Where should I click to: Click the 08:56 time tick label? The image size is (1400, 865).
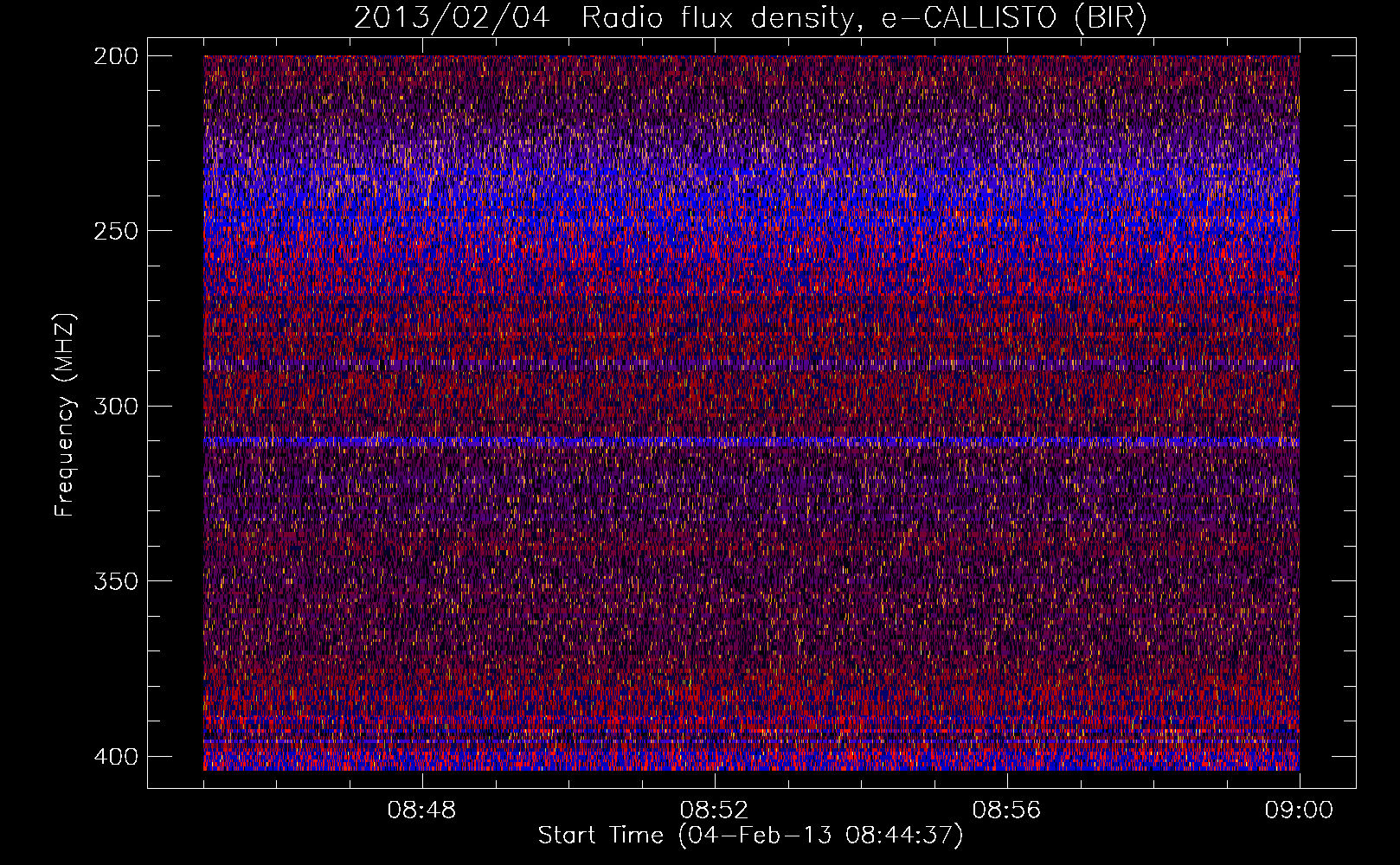point(1006,811)
